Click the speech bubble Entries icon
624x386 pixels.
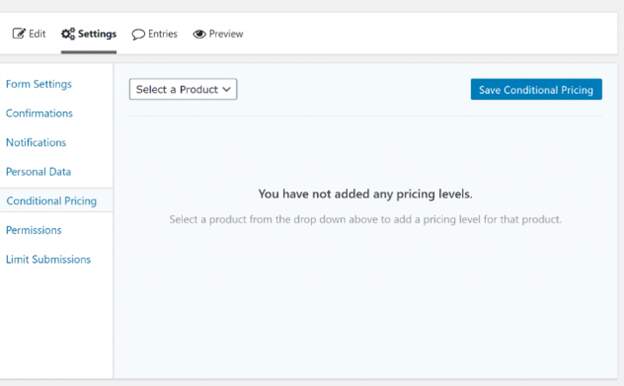coord(138,34)
